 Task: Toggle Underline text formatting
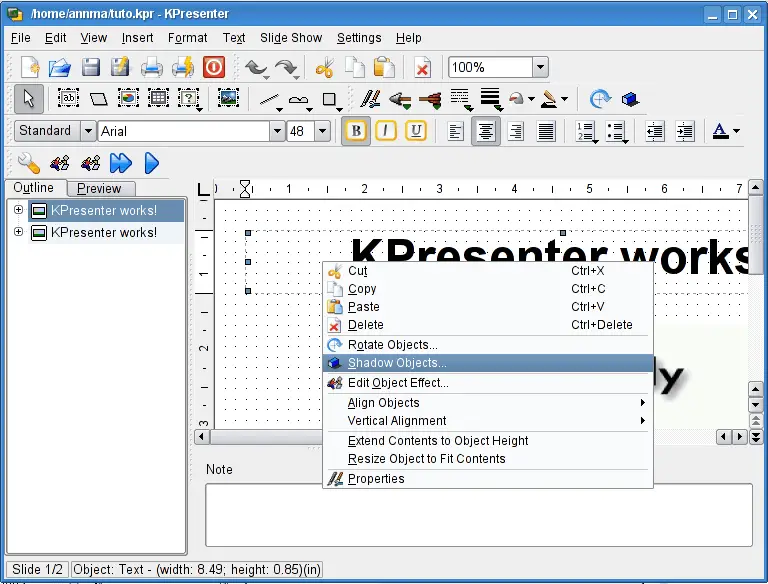415,131
